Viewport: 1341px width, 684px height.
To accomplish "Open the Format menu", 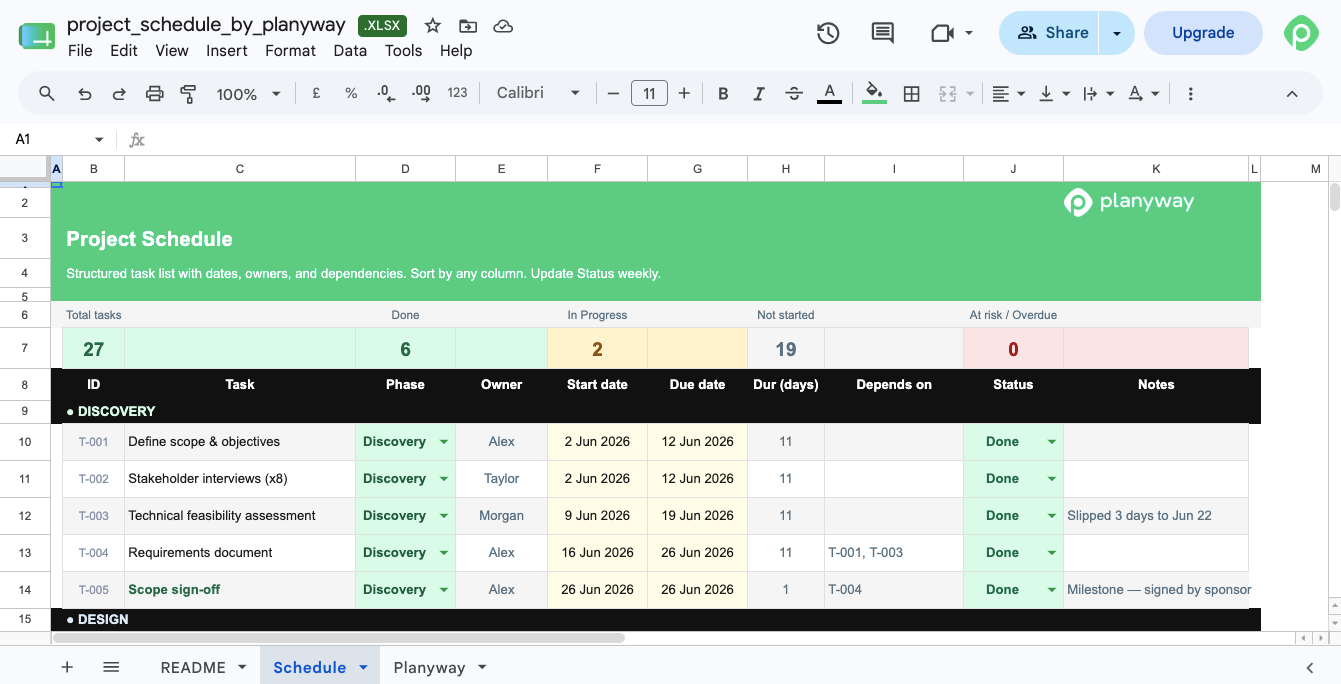I will point(290,50).
